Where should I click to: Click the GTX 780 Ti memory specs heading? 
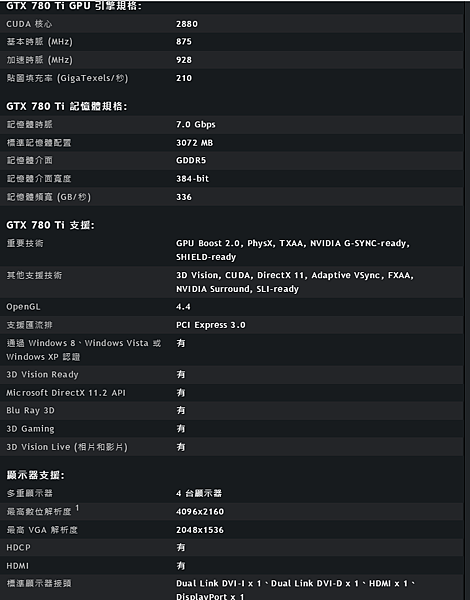click(67, 106)
